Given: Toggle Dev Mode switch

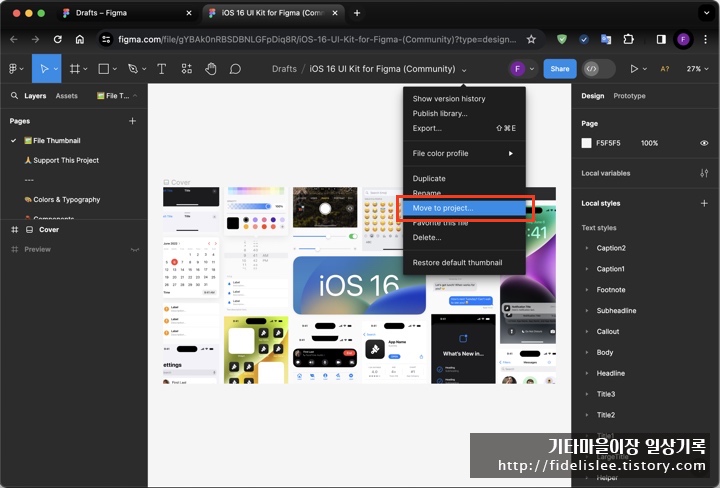Looking at the screenshot, I should pyautogui.click(x=599, y=69).
